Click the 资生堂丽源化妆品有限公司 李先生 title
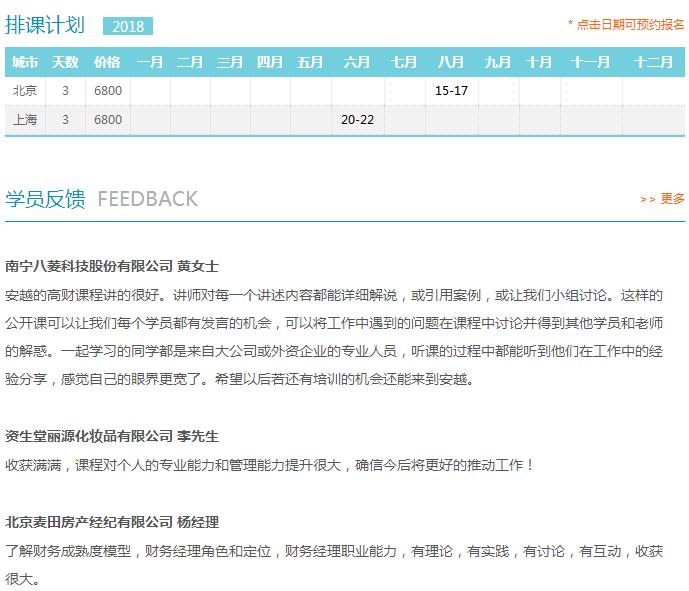689x591 pixels. pyautogui.click(x=112, y=436)
